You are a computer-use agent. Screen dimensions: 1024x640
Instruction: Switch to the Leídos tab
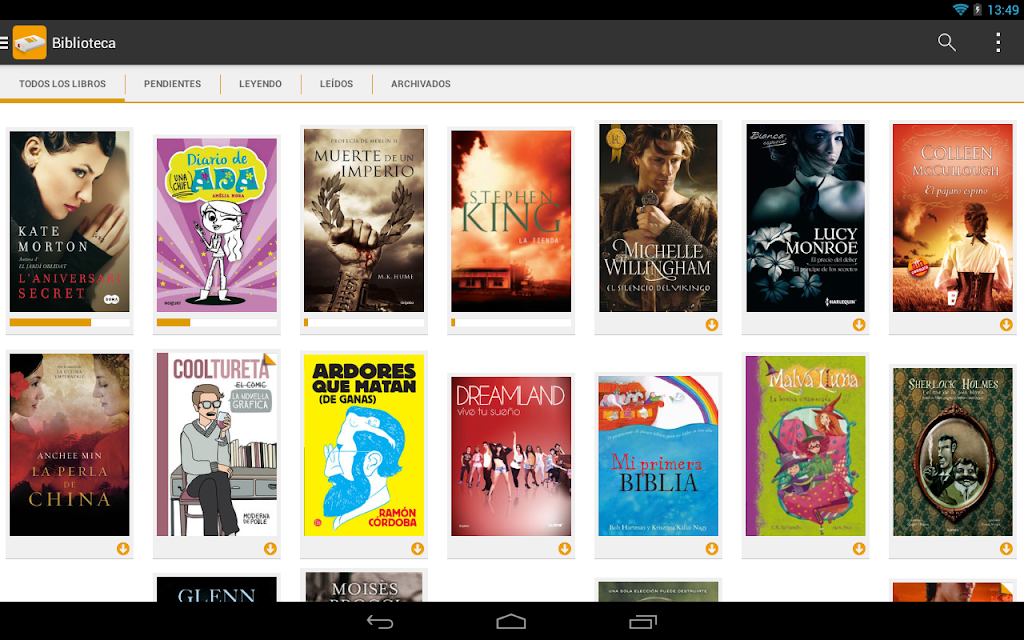point(336,84)
